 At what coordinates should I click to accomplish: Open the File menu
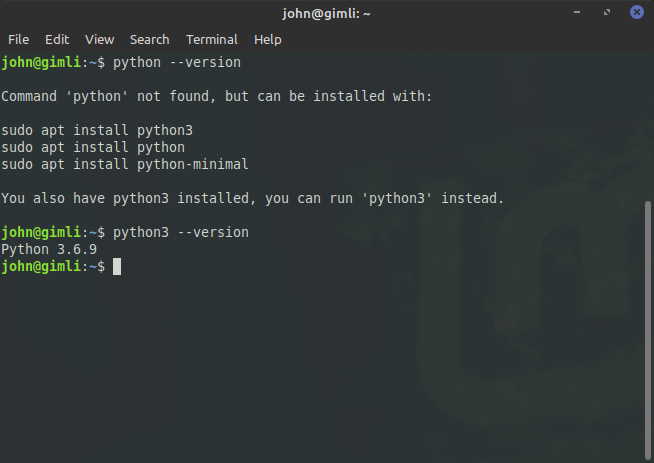coord(18,40)
